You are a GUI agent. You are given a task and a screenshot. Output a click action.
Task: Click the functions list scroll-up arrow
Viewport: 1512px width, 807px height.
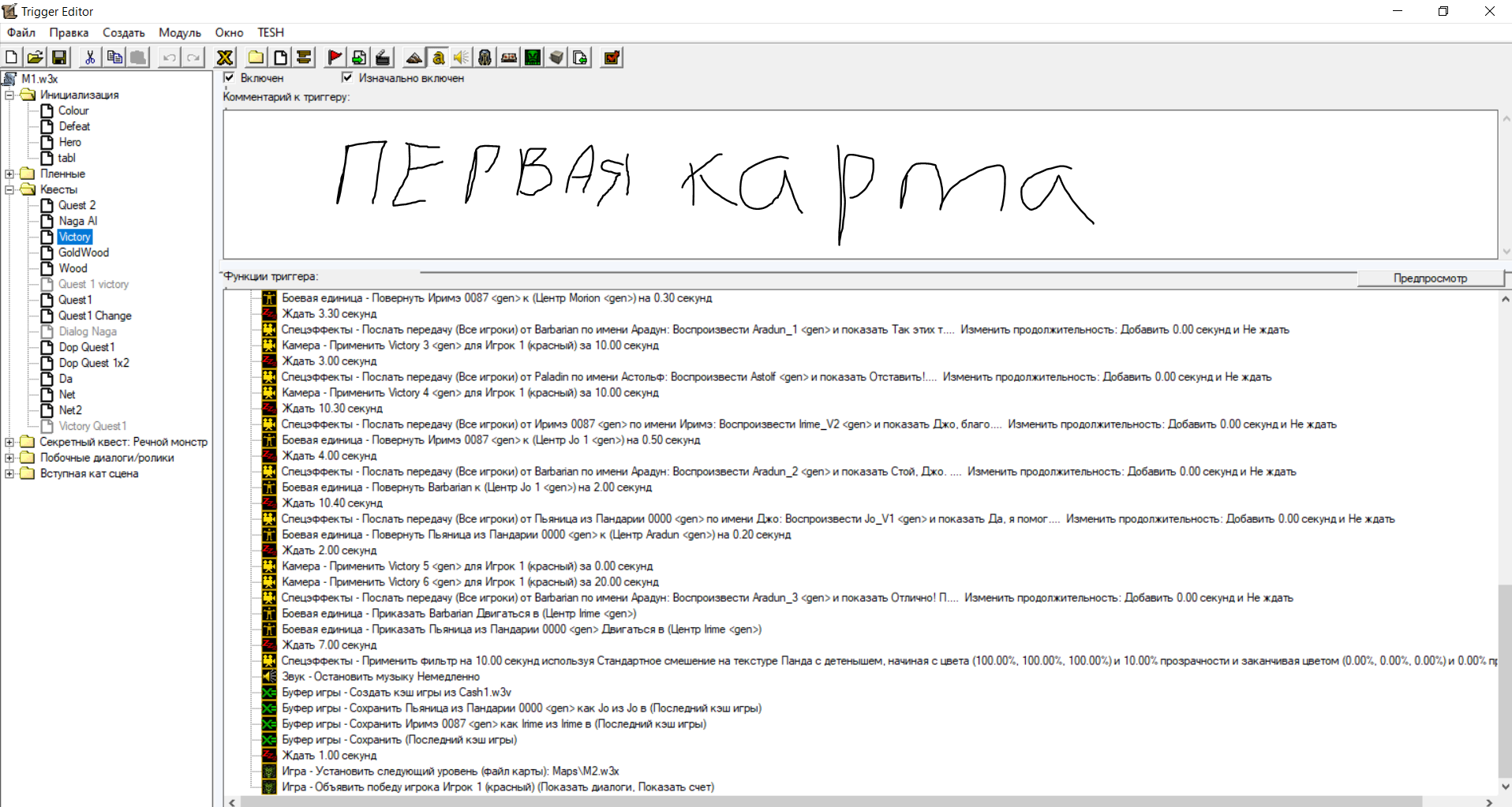click(1505, 299)
